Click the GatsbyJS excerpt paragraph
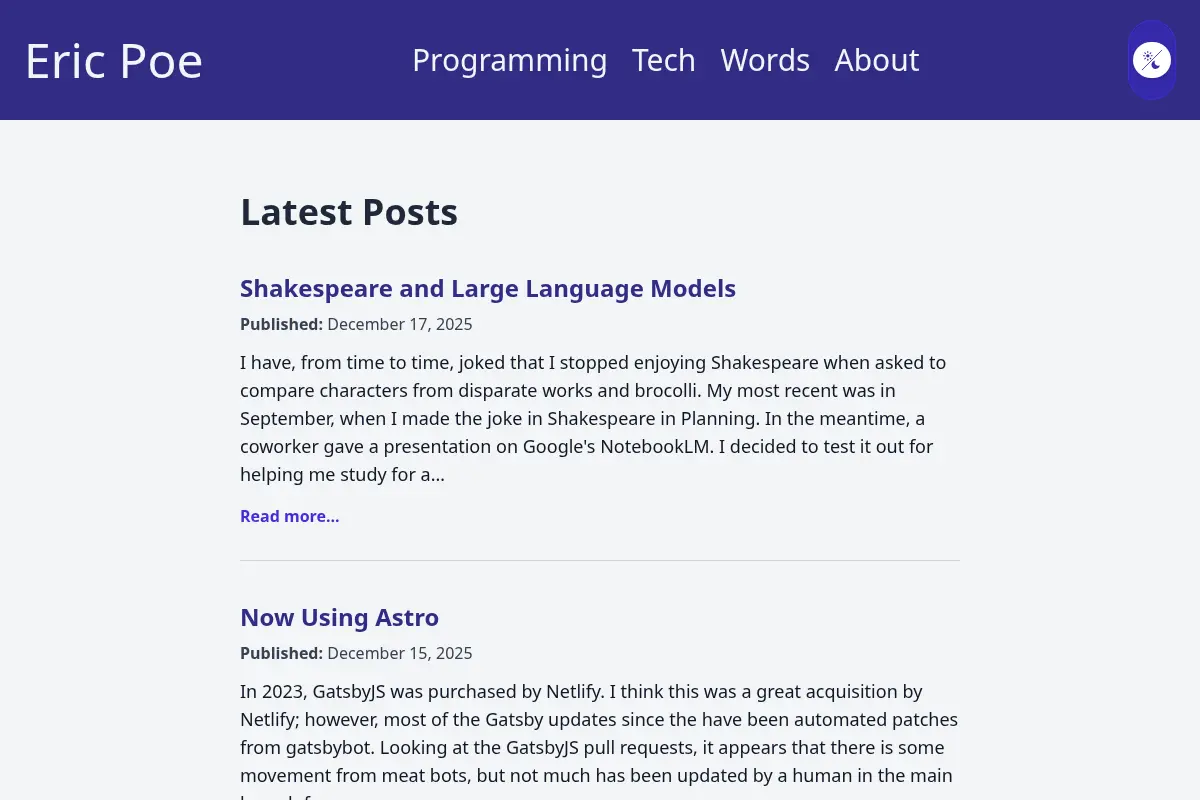 point(600,740)
